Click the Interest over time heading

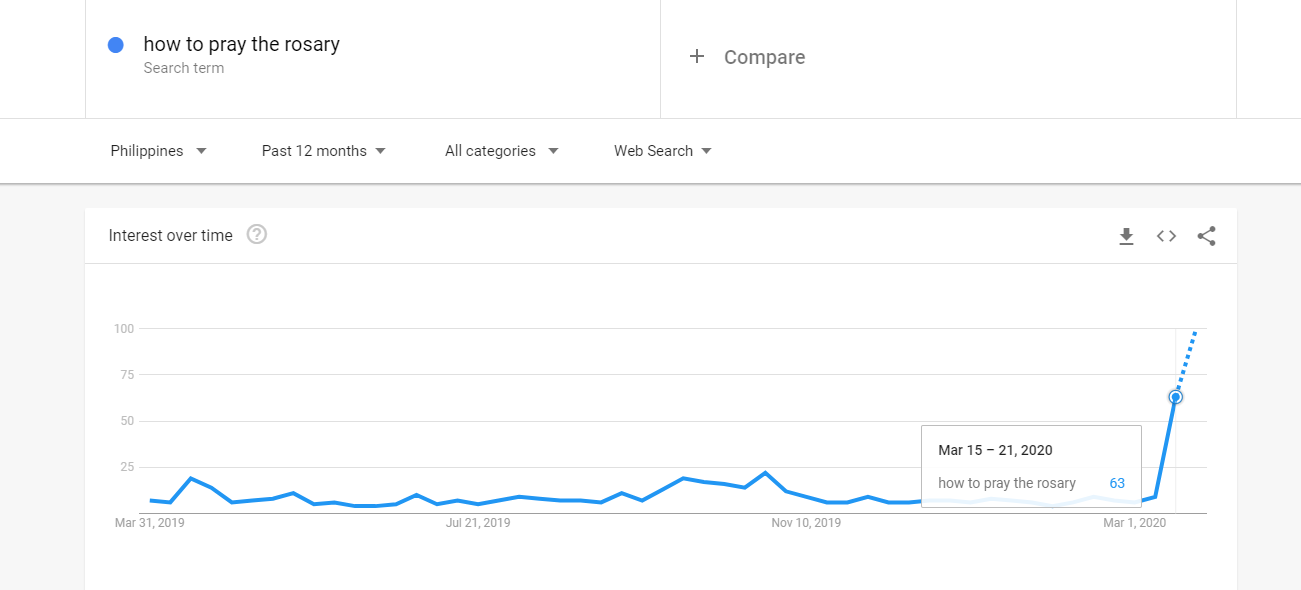coord(171,236)
